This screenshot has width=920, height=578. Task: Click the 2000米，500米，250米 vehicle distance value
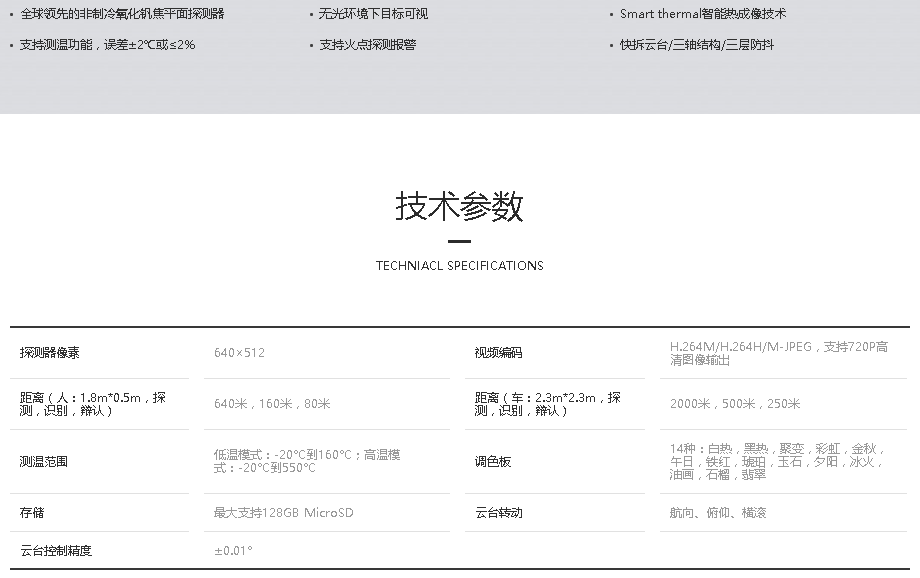click(x=735, y=404)
